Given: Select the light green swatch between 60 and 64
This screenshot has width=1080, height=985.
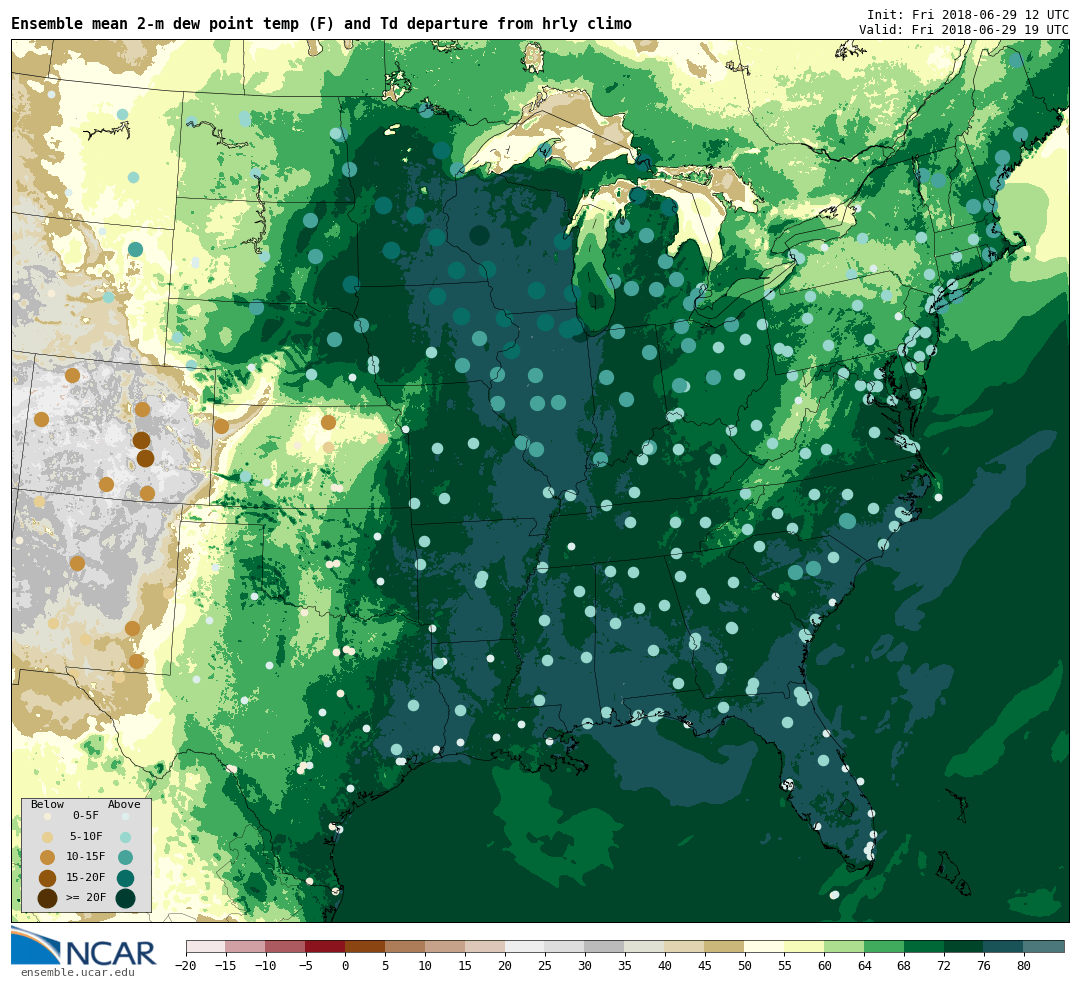Looking at the screenshot, I should point(845,946).
